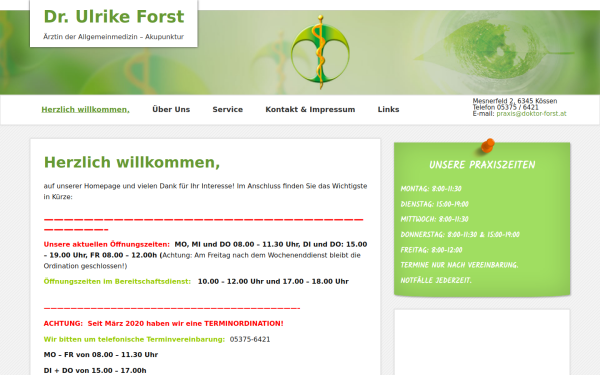
Task: Click the caduceus logo in the header
Action: tap(320, 52)
